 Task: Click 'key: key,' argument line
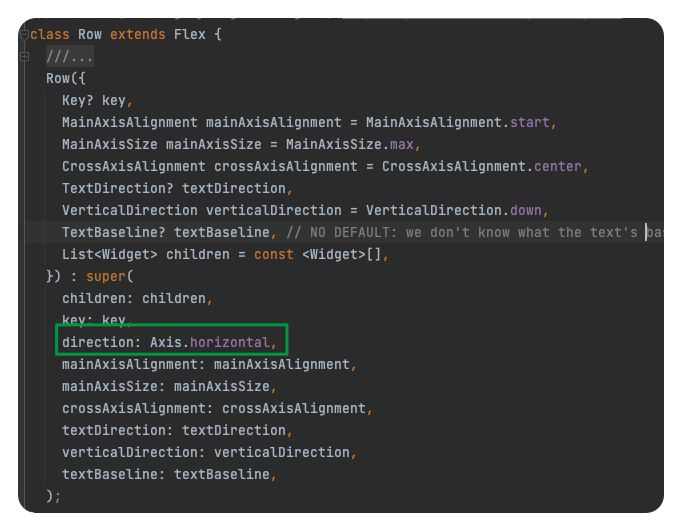97,320
